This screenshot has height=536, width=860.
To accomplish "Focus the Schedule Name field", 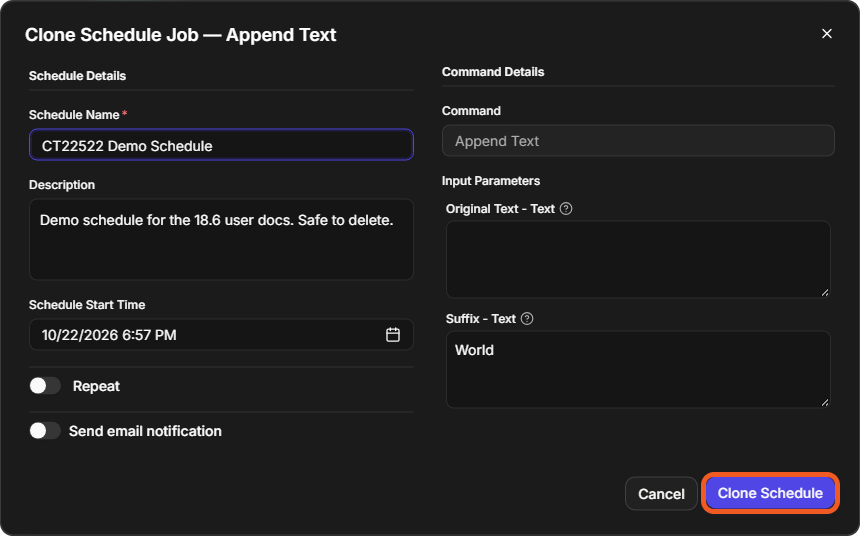I will point(221,145).
